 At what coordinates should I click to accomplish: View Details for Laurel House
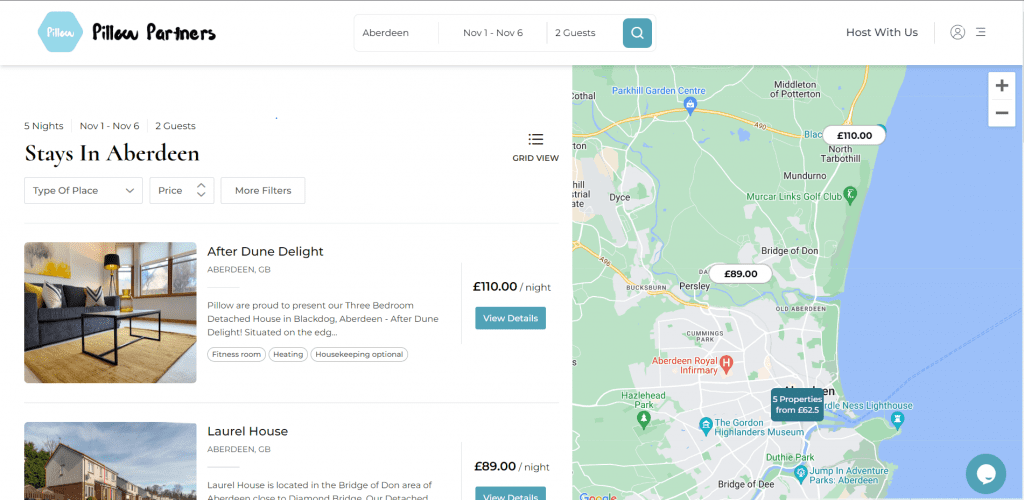(510, 493)
